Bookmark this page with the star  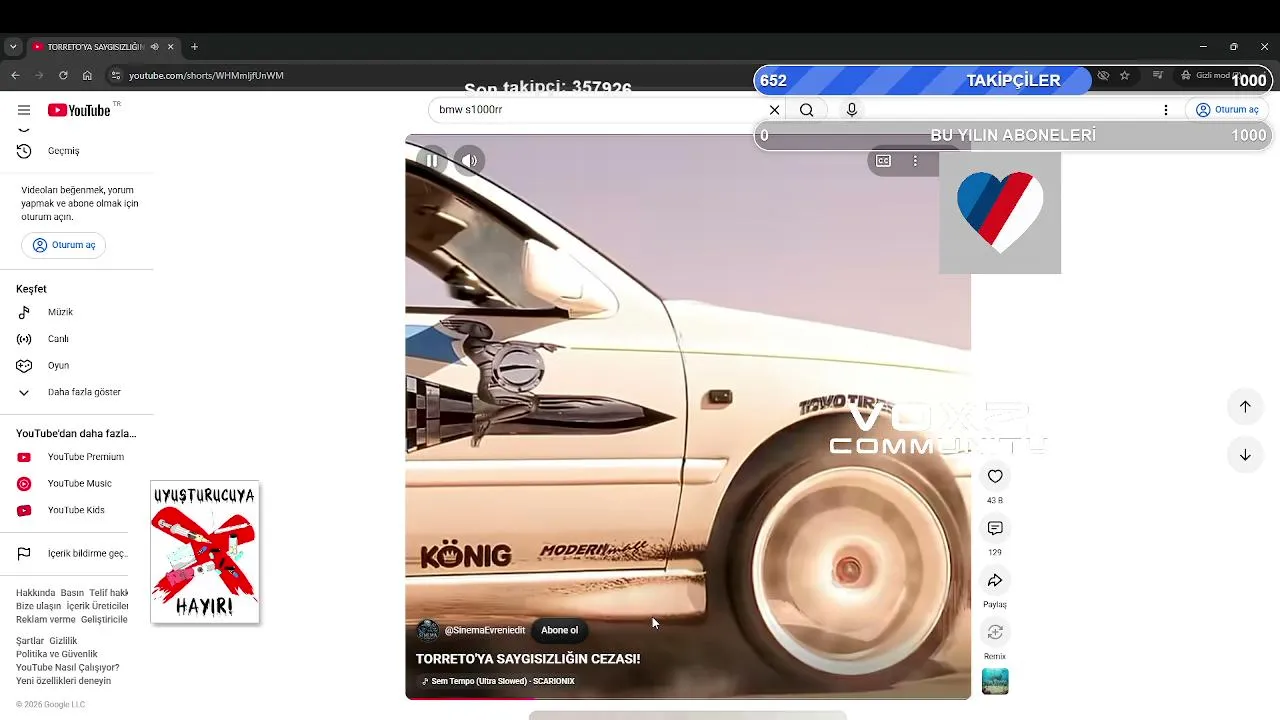coord(1125,75)
